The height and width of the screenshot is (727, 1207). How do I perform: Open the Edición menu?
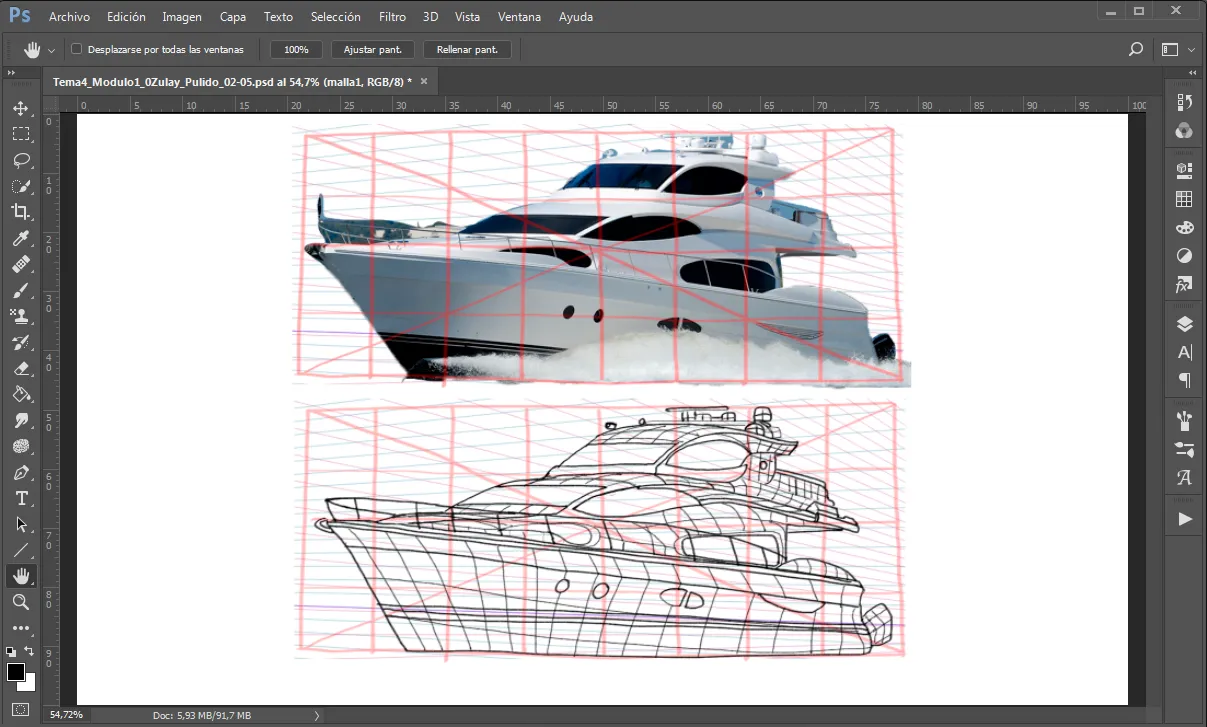pyautogui.click(x=126, y=17)
